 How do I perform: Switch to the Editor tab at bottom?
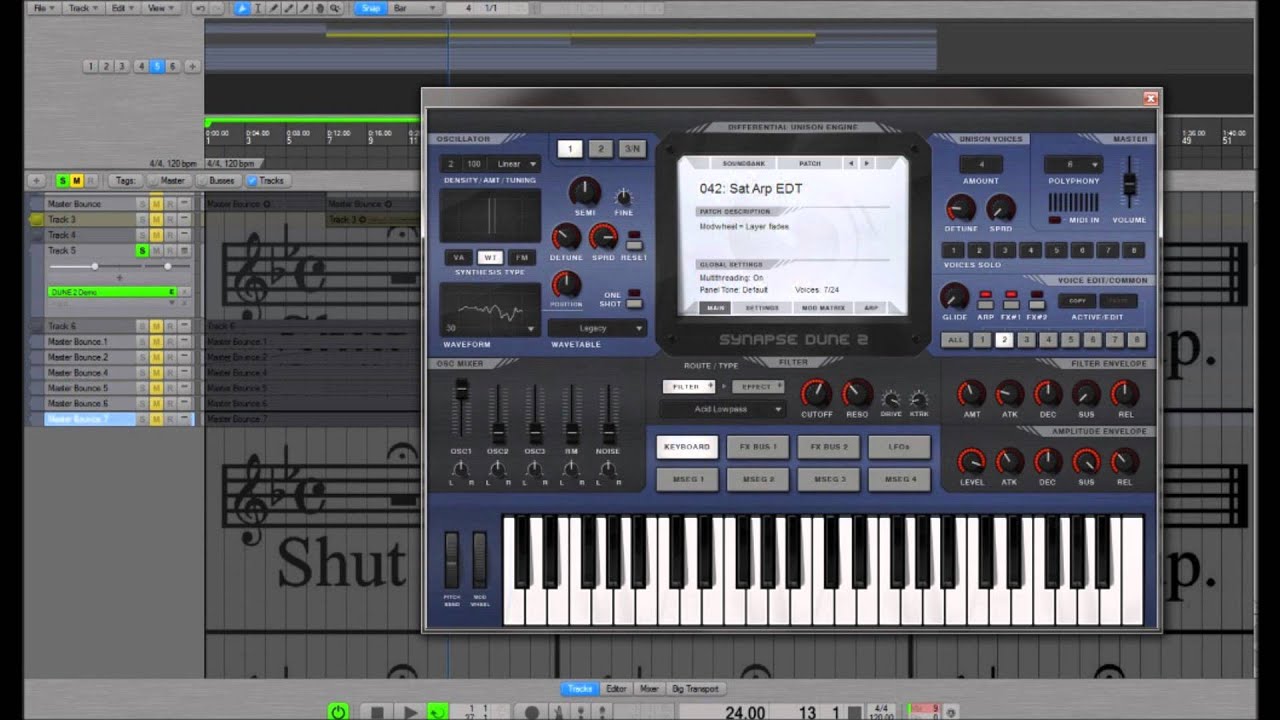(x=616, y=688)
